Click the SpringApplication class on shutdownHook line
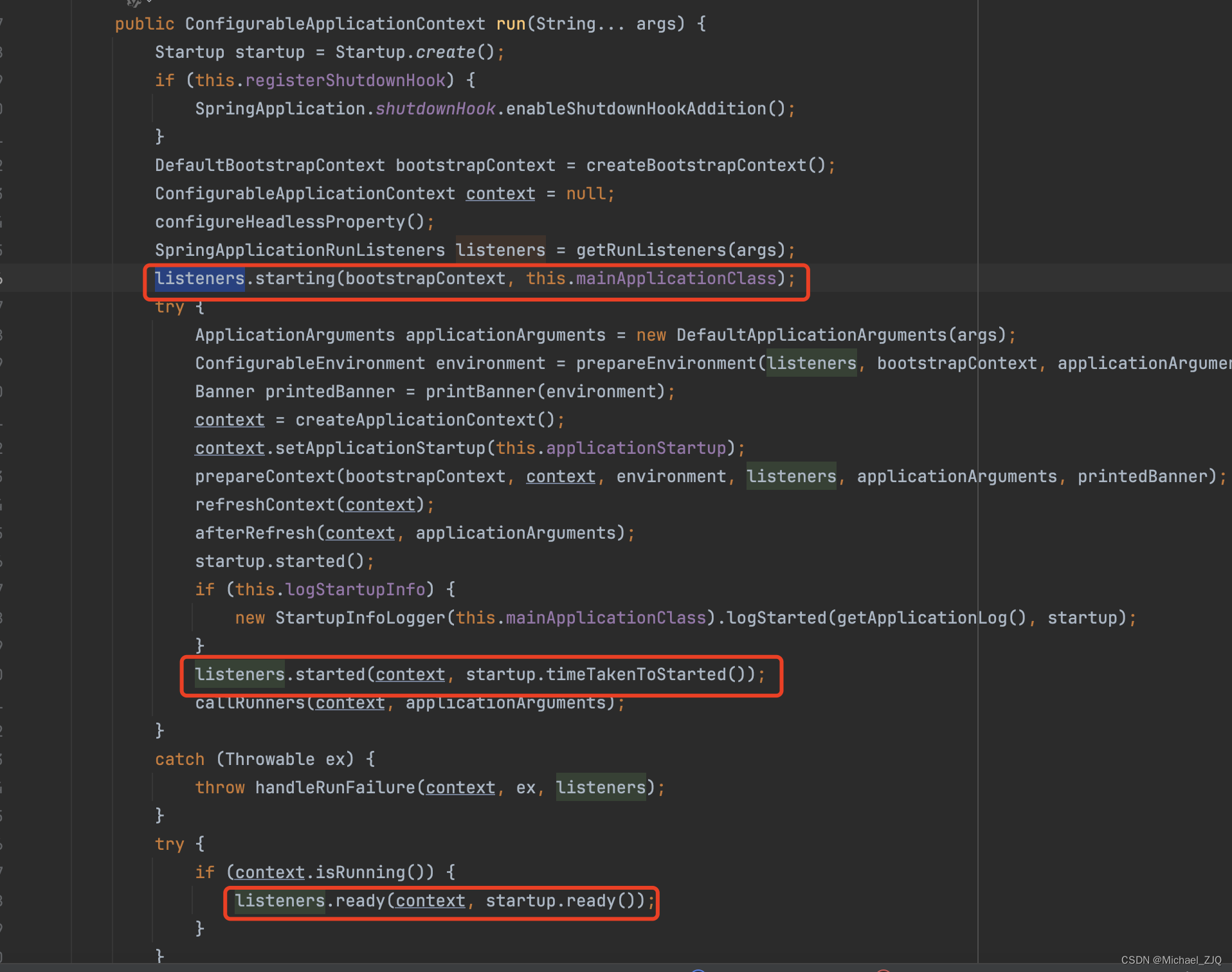This screenshot has width=1232, height=972. [280, 109]
